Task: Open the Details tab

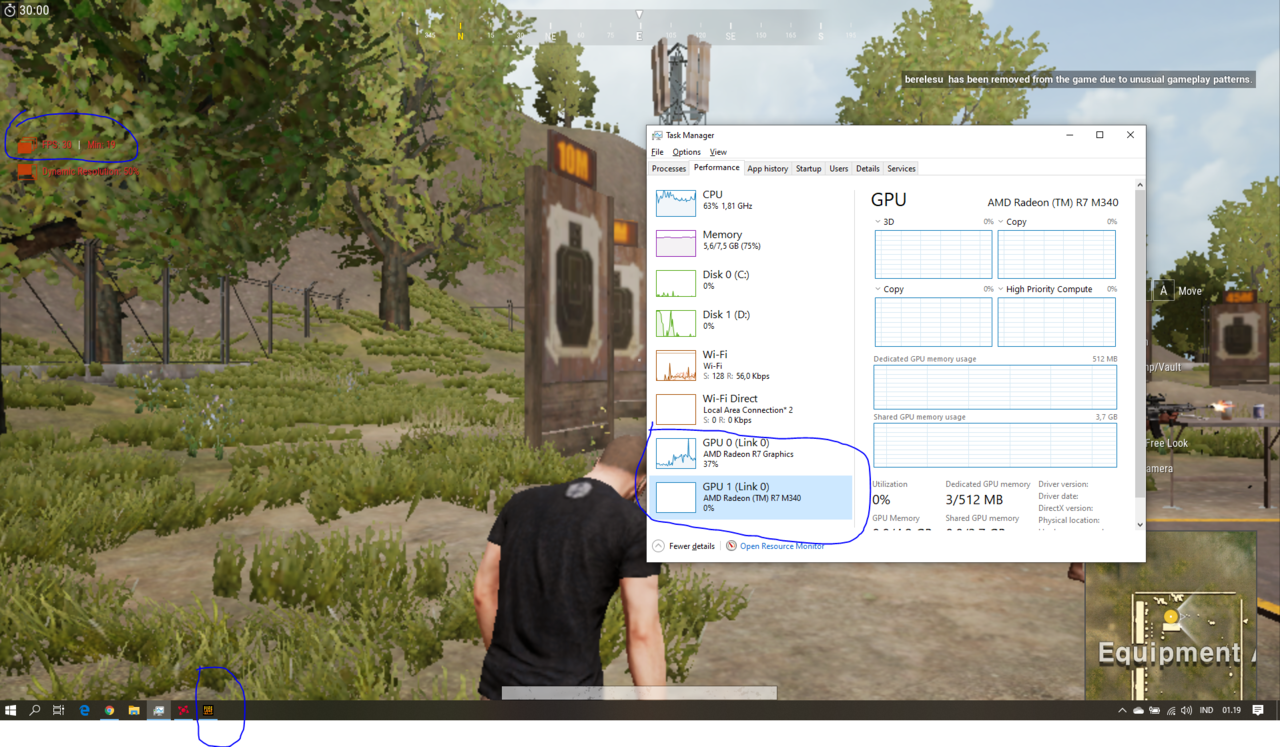Action: [868, 169]
